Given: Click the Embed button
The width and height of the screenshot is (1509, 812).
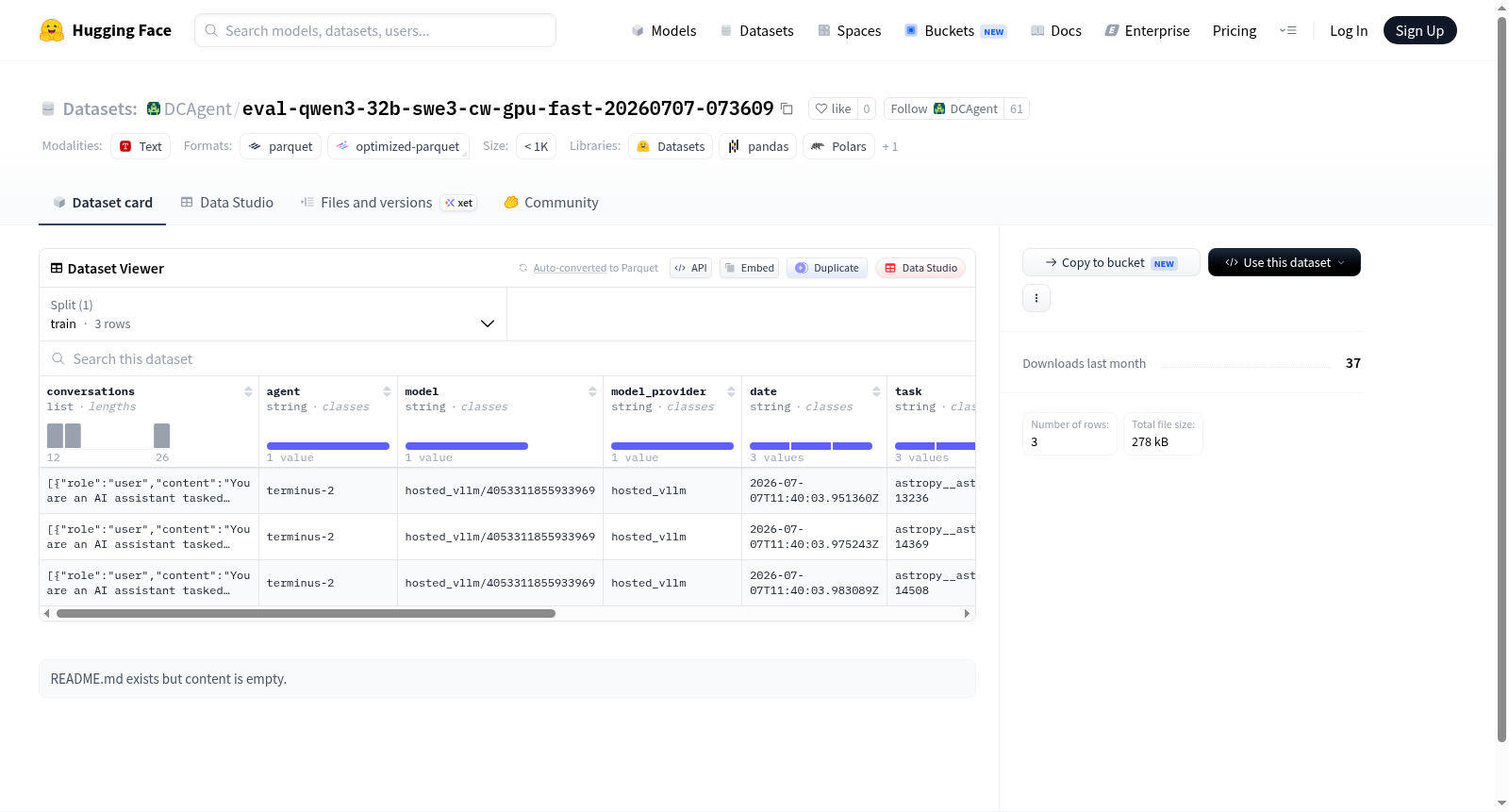Looking at the screenshot, I should [x=750, y=268].
